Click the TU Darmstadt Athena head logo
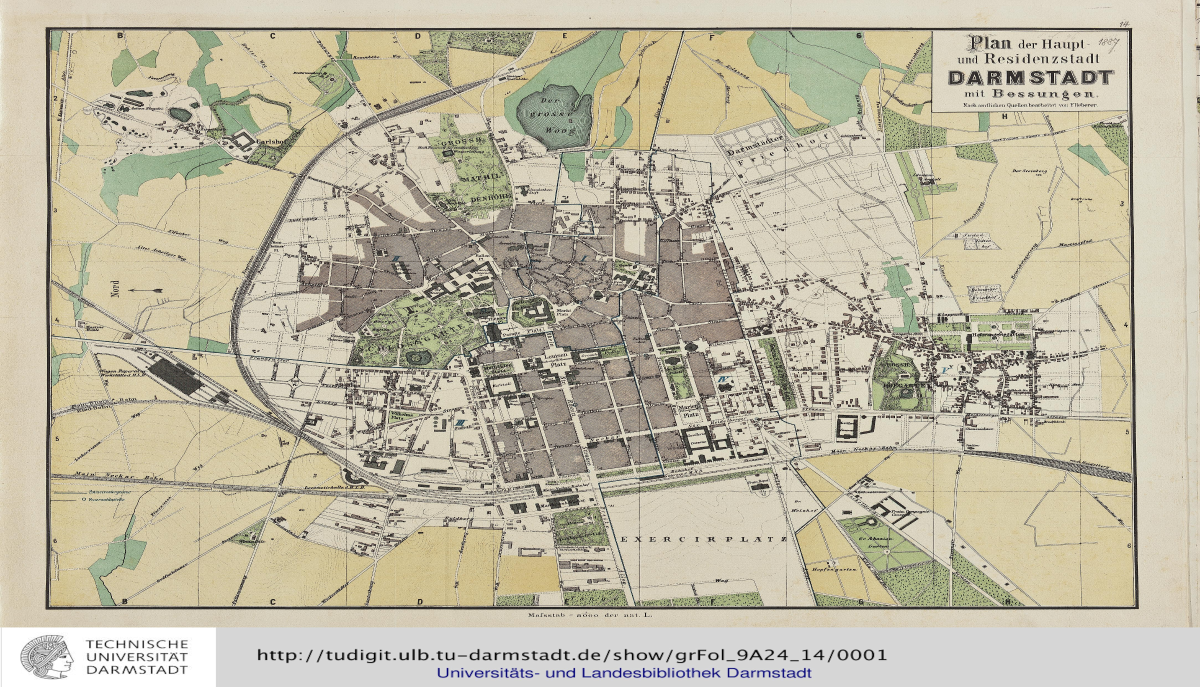1200x687 pixels. coord(47,657)
